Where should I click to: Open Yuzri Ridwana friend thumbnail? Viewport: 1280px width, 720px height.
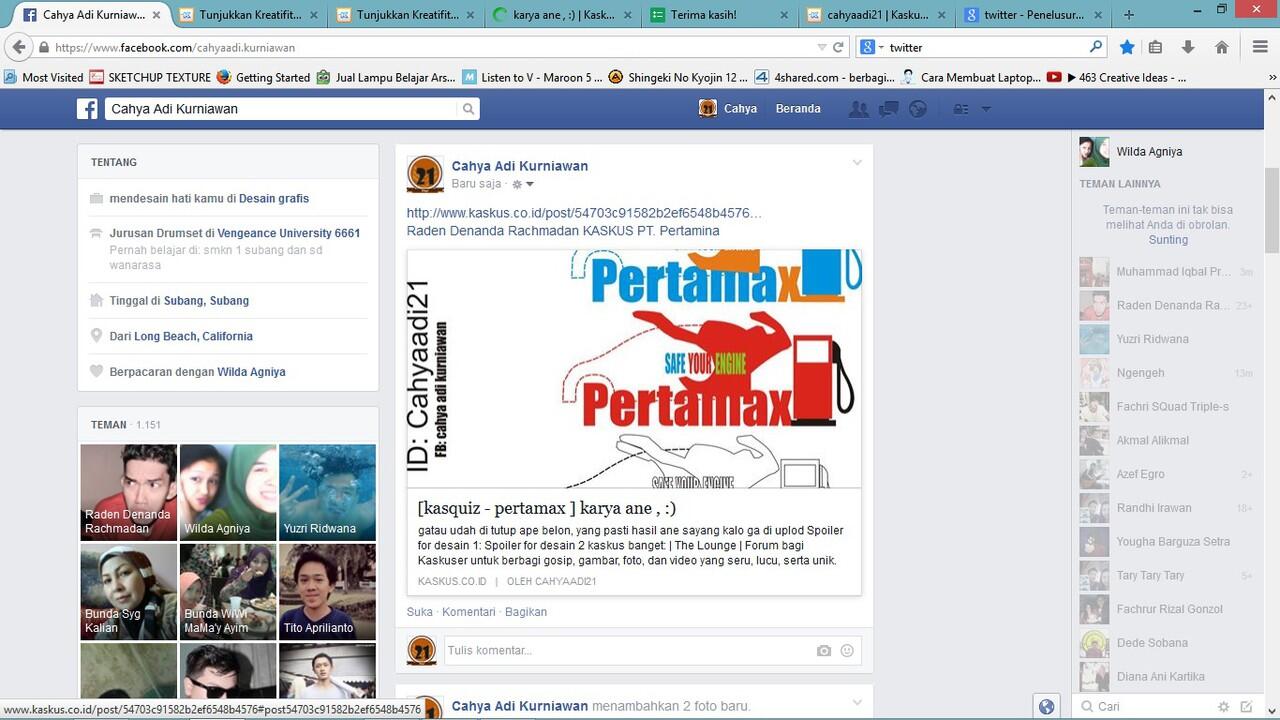tap(327, 493)
